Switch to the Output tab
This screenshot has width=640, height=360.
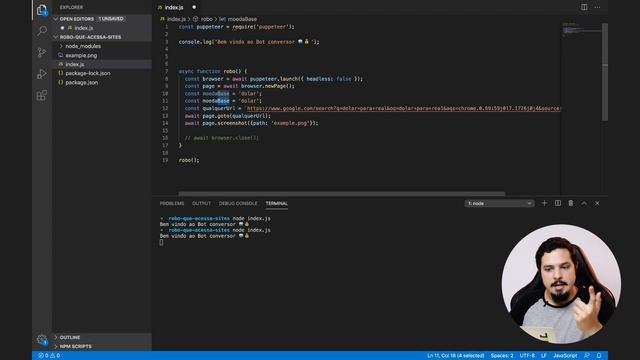click(201, 203)
